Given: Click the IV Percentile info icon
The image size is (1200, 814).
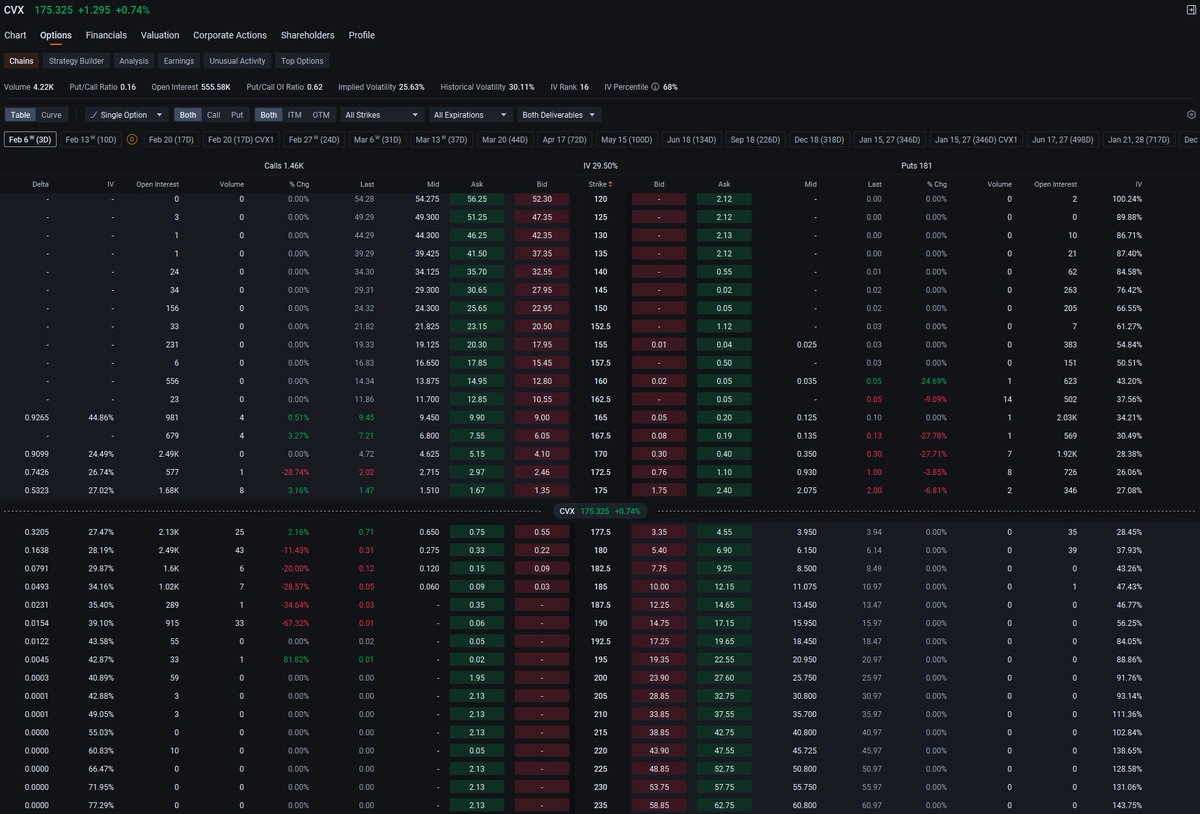Looking at the screenshot, I should point(655,87).
